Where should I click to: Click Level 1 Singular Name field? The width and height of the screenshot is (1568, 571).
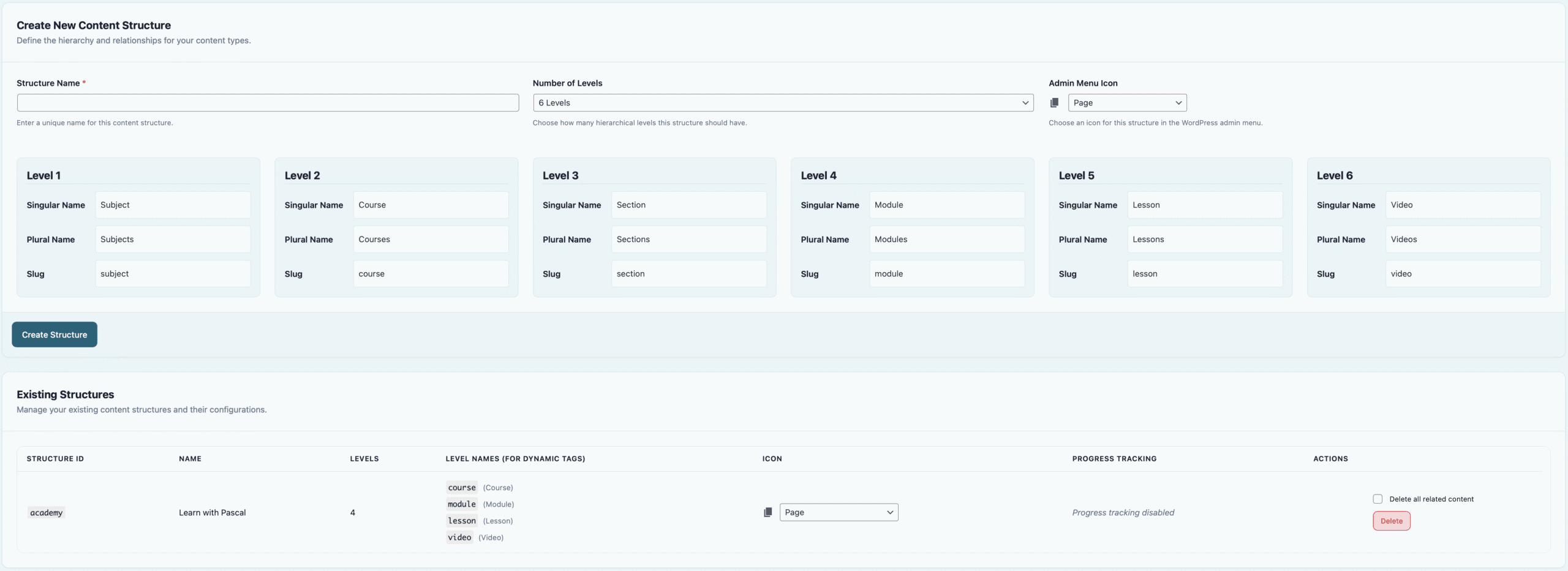click(x=173, y=205)
